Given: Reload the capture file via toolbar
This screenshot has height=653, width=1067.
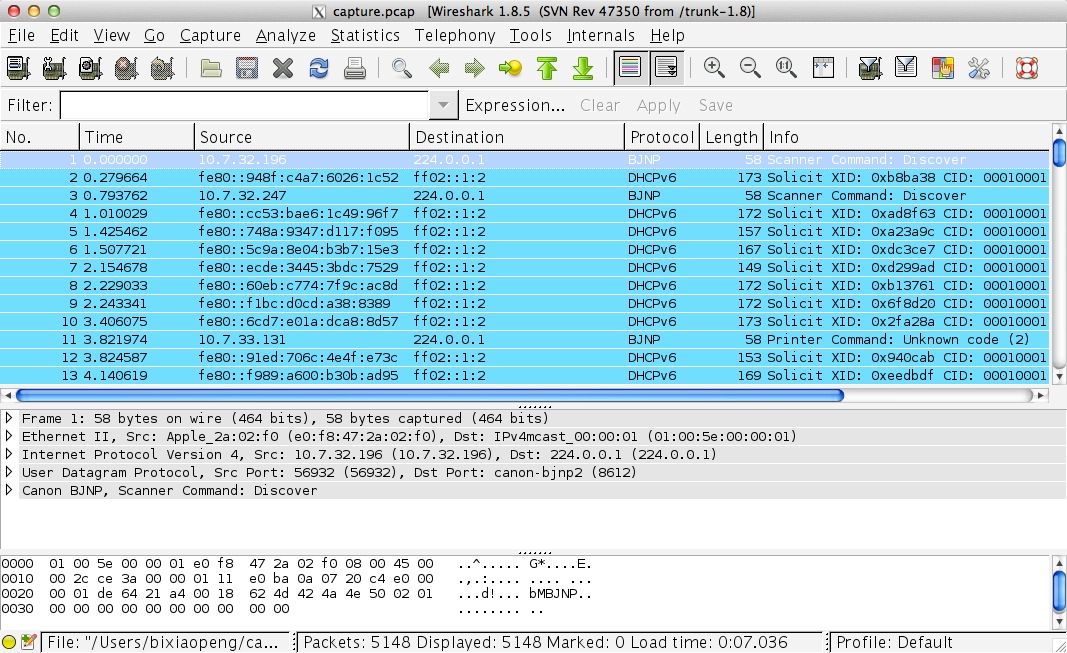Looking at the screenshot, I should [319, 68].
